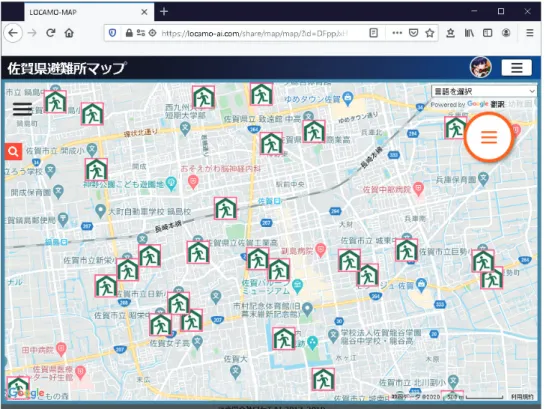Open the Firefox application menu
Screen dimensions: 546x409
pyautogui.click(x=530, y=33)
